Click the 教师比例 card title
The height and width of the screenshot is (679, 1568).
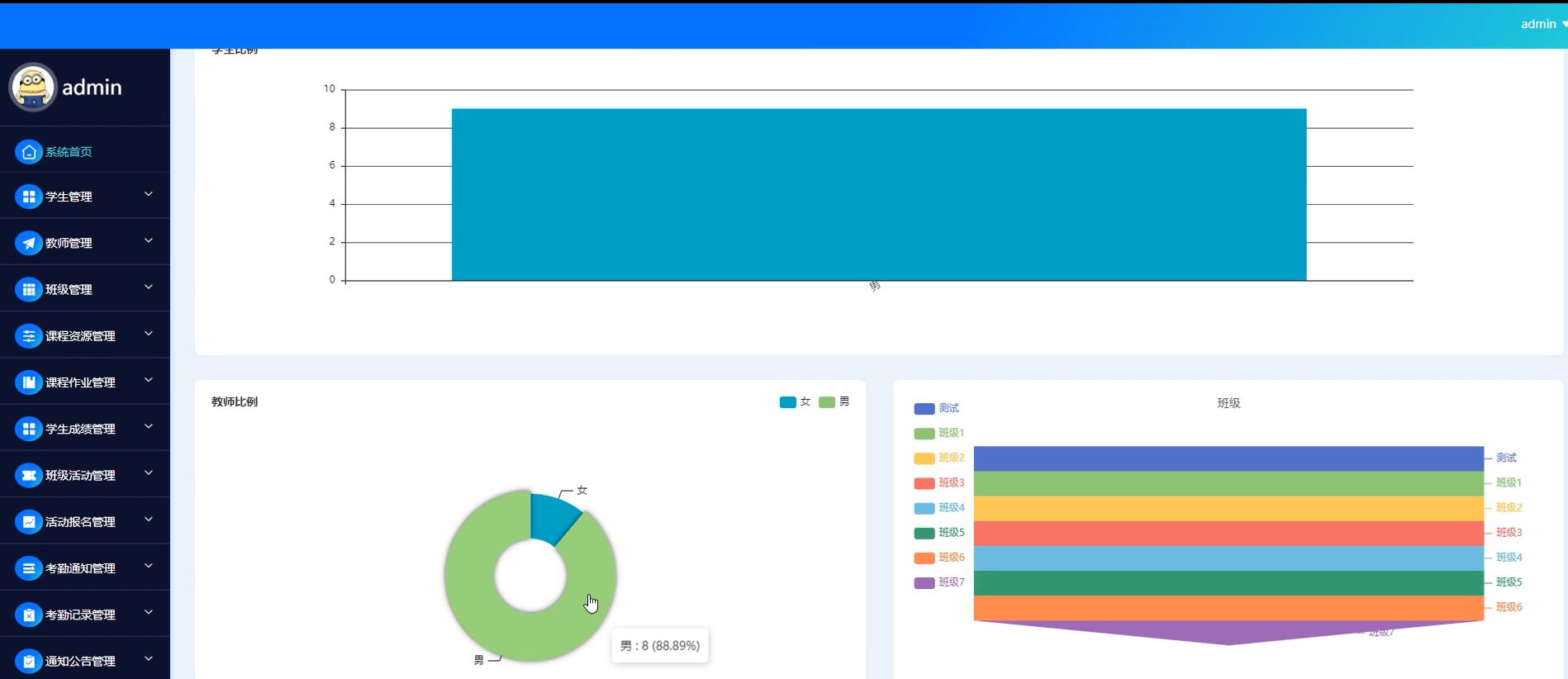[235, 401]
